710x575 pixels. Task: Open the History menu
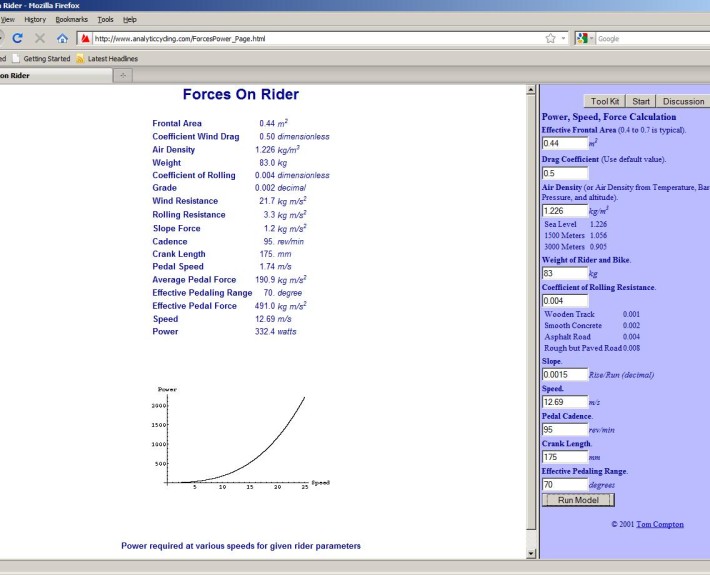tap(35, 19)
